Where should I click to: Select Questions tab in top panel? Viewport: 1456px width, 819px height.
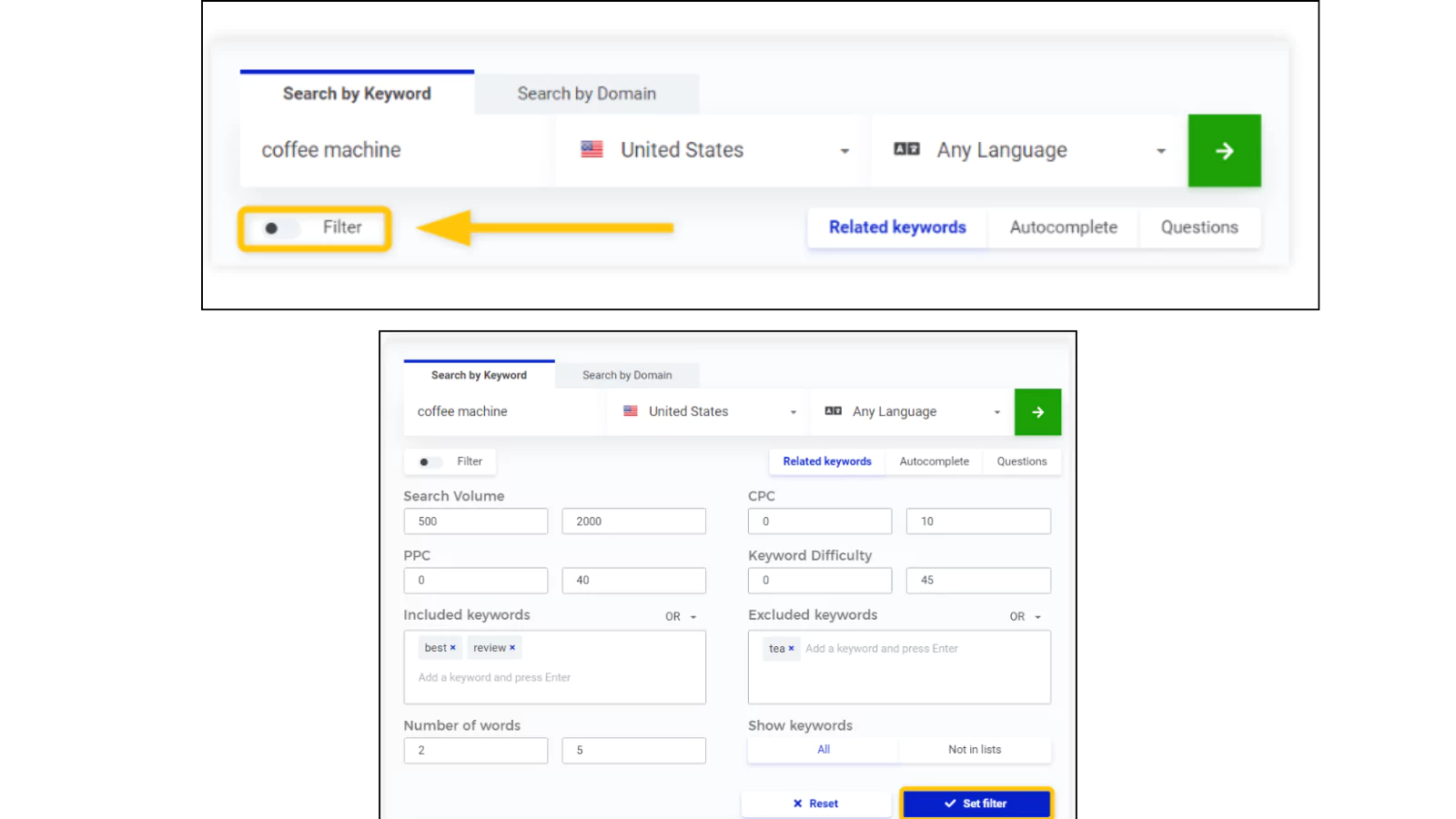click(1199, 227)
